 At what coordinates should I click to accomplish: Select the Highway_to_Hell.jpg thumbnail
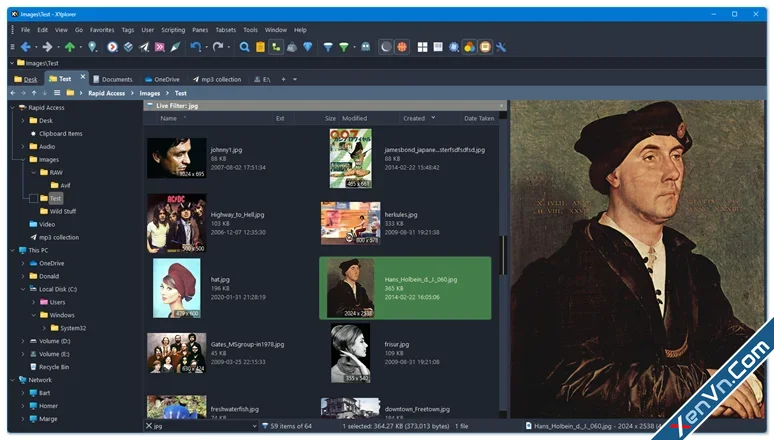[177, 223]
